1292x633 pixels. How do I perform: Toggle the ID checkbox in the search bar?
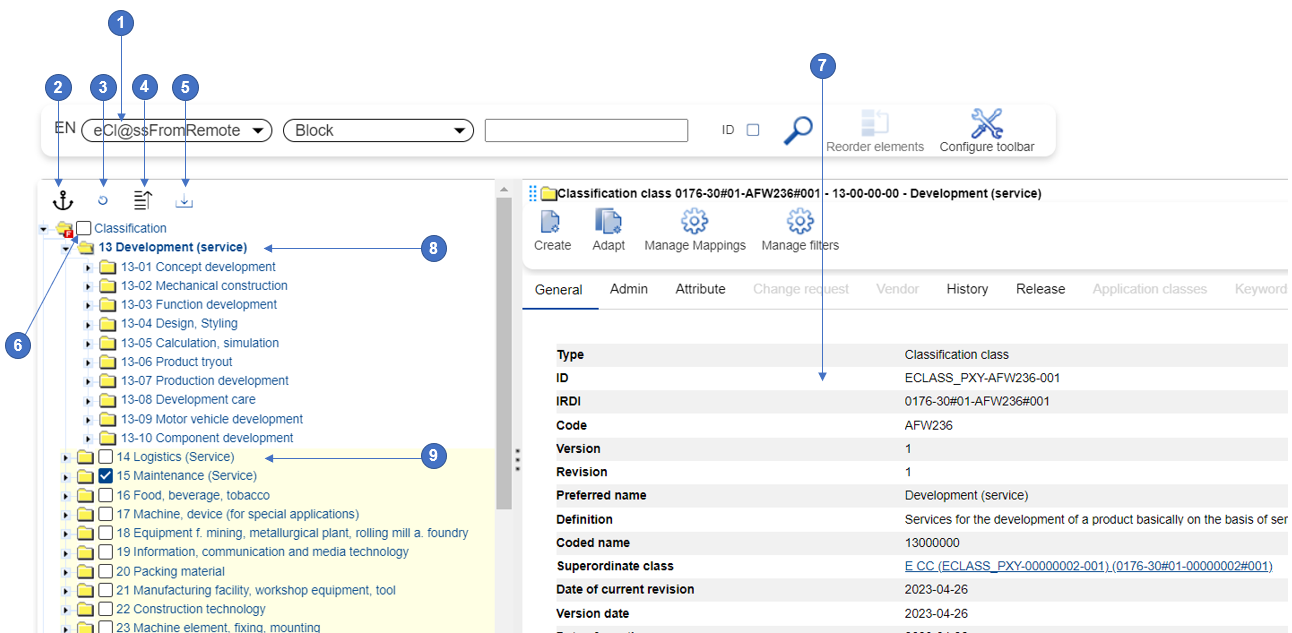753,130
